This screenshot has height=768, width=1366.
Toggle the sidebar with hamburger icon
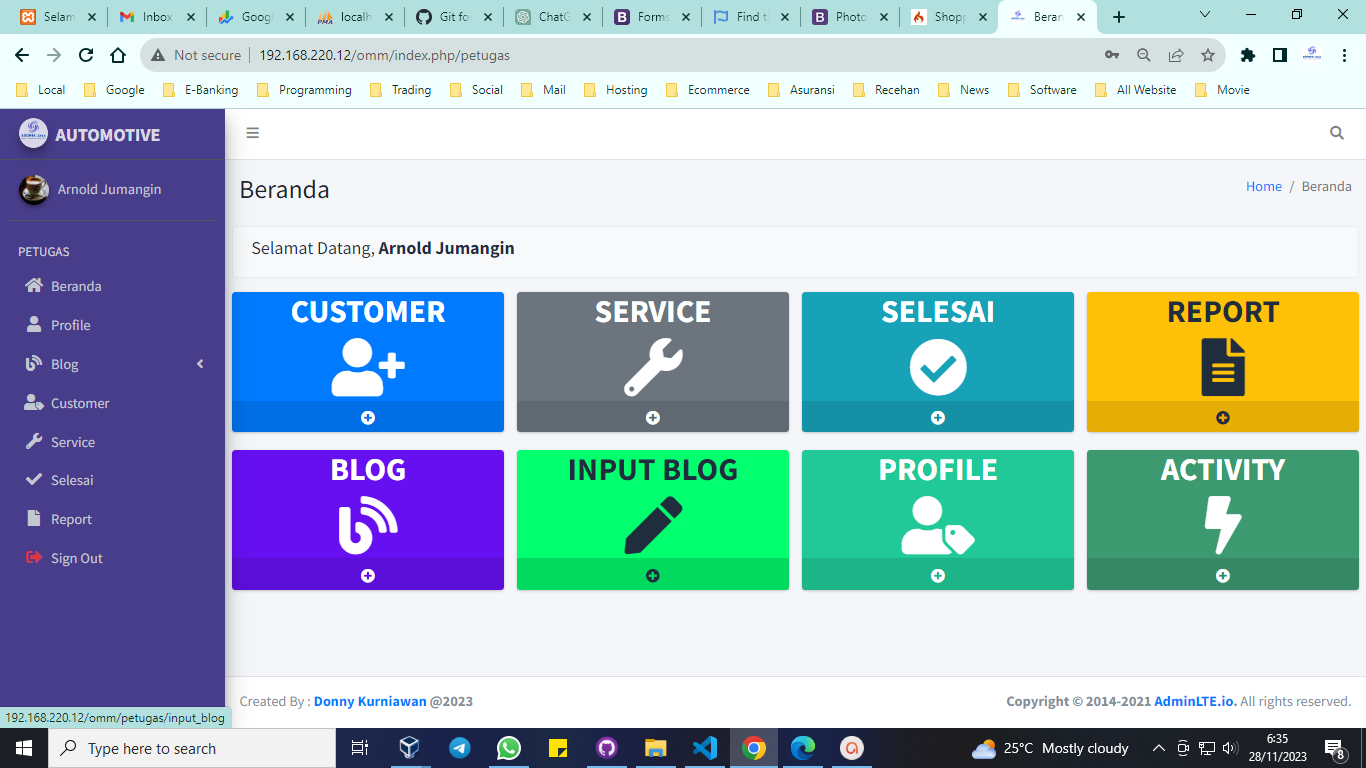(x=253, y=133)
